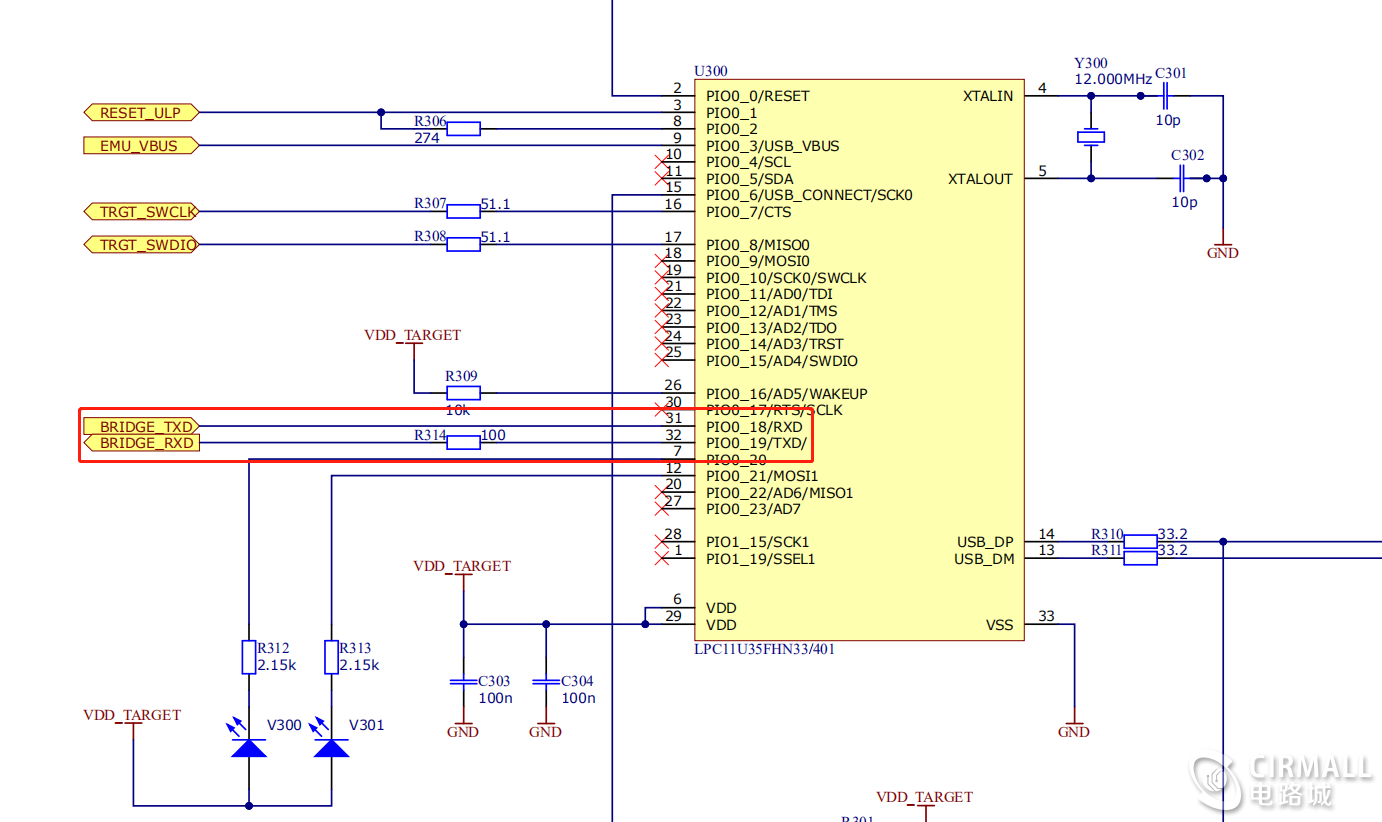Viewport: 1382px width, 822px height.
Task: Click the PIO0_8/MISO0 pin label
Action: point(758,244)
